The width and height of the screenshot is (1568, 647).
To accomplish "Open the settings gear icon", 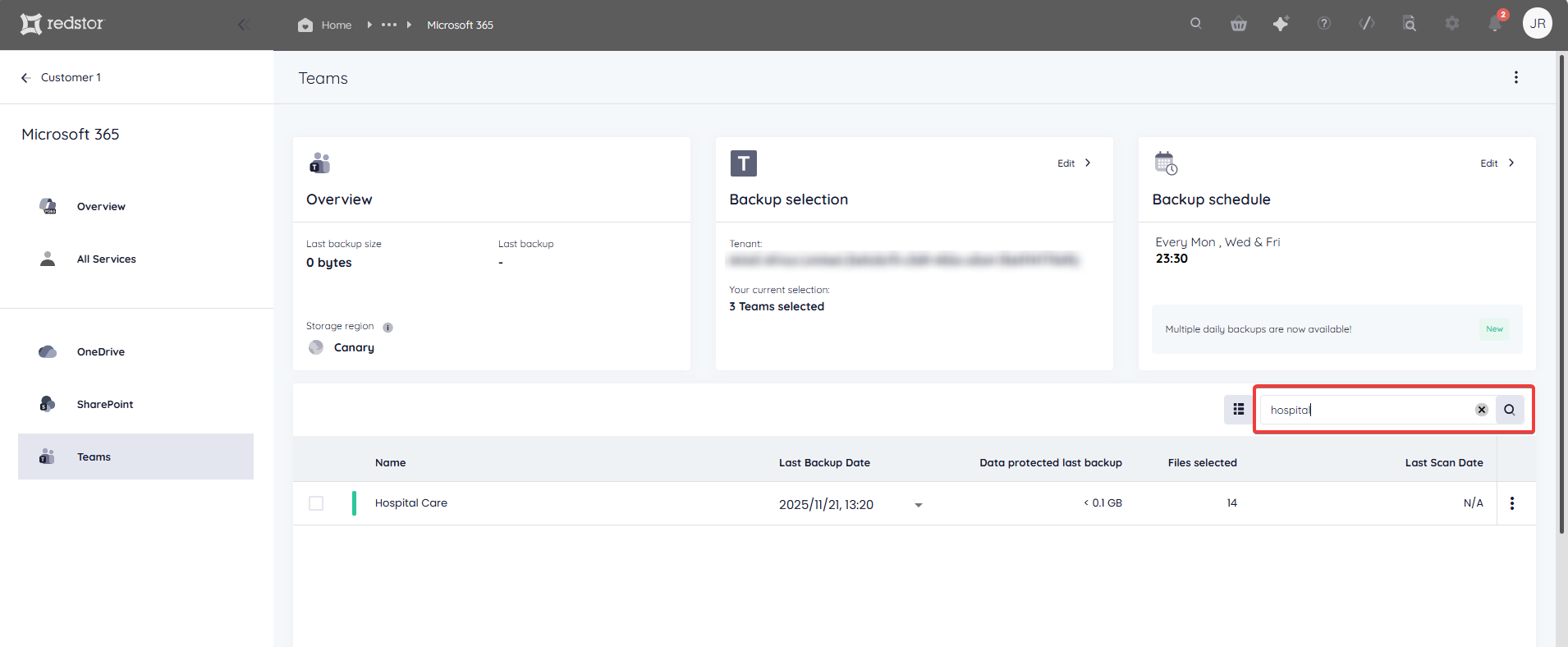I will click(1452, 24).
